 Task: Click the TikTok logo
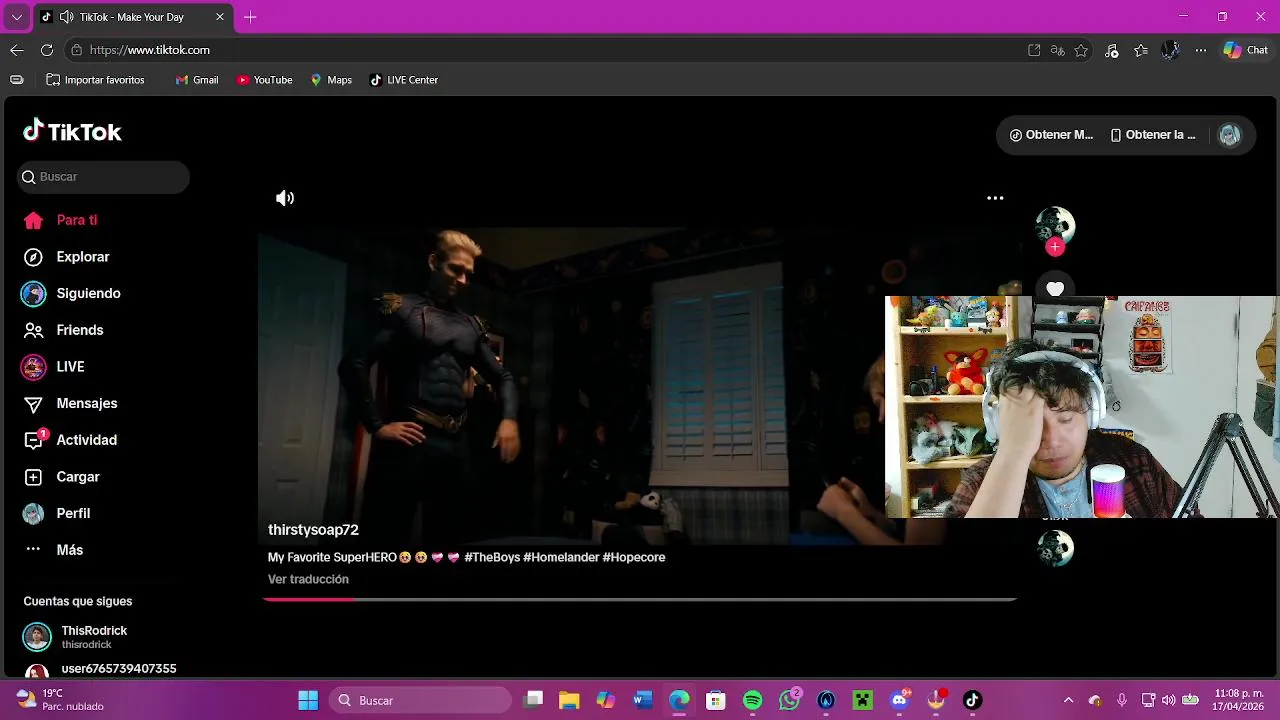pyautogui.click(x=72, y=131)
